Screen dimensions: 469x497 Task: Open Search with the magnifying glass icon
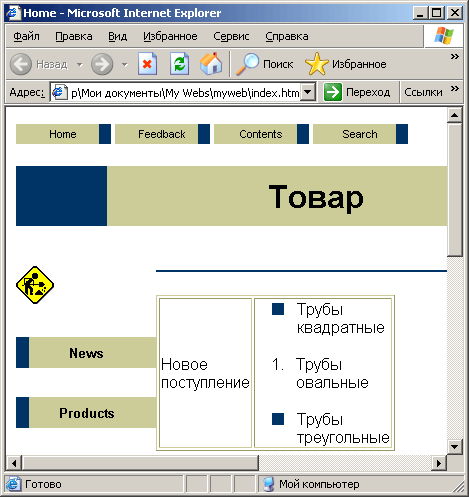(248, 64)
